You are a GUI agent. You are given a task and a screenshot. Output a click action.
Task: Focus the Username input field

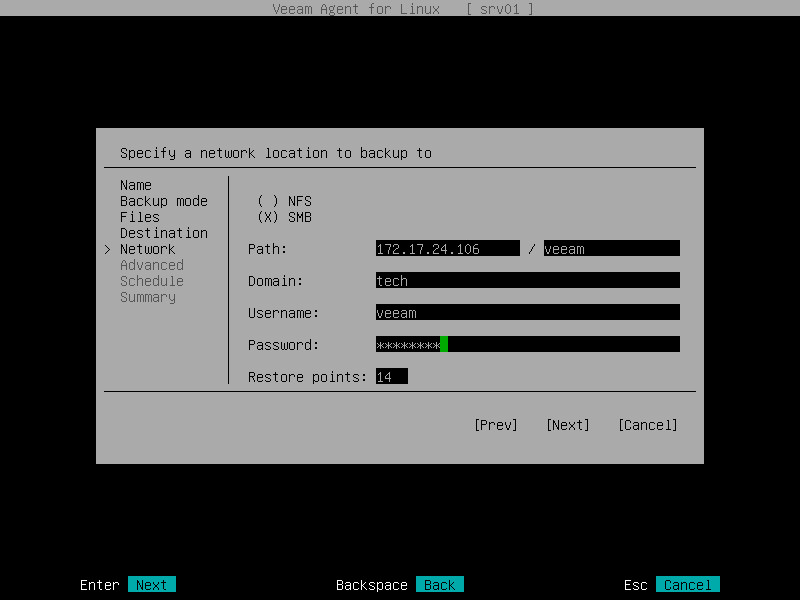point(528,312)
